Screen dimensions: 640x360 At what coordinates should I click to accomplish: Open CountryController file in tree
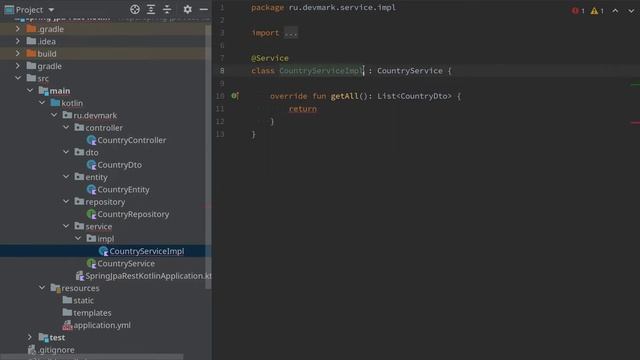pyautogui.click(x=131, y=140)
